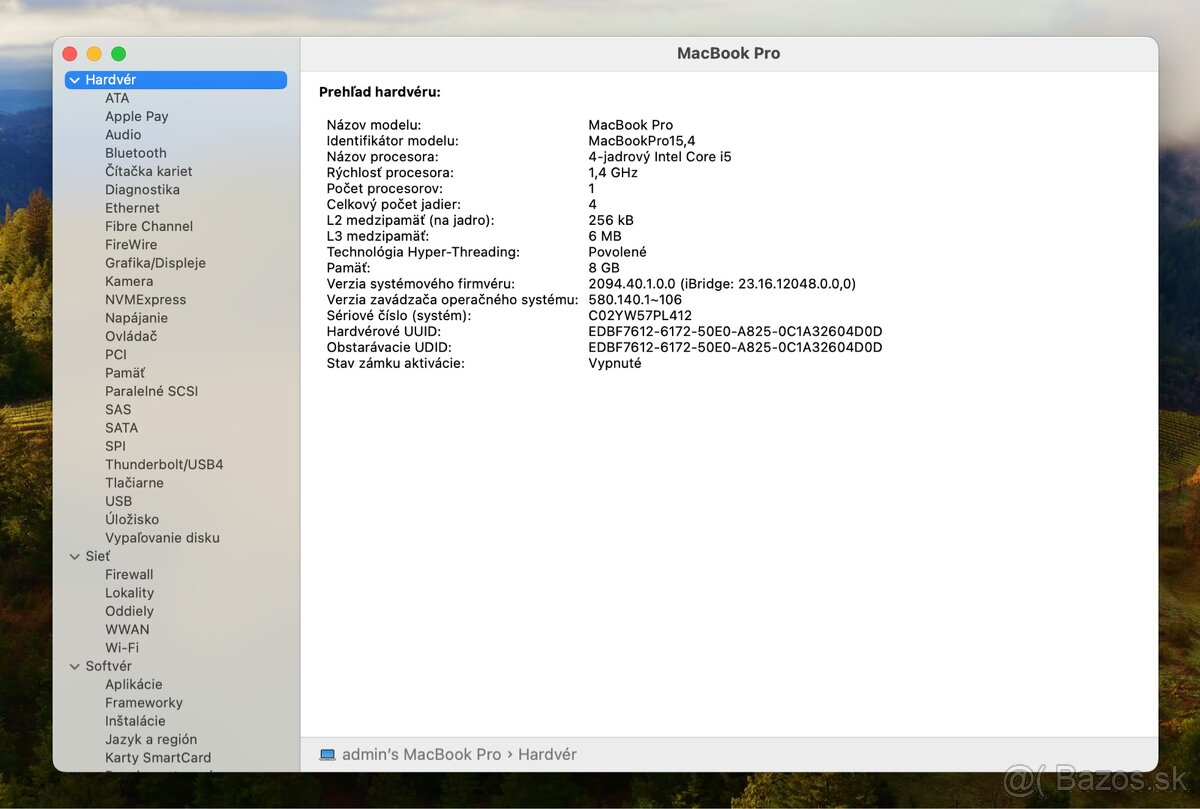Viewport: 1200px width, 809px height.
Task: Open SPI entry
Action: tap(116, 446)
